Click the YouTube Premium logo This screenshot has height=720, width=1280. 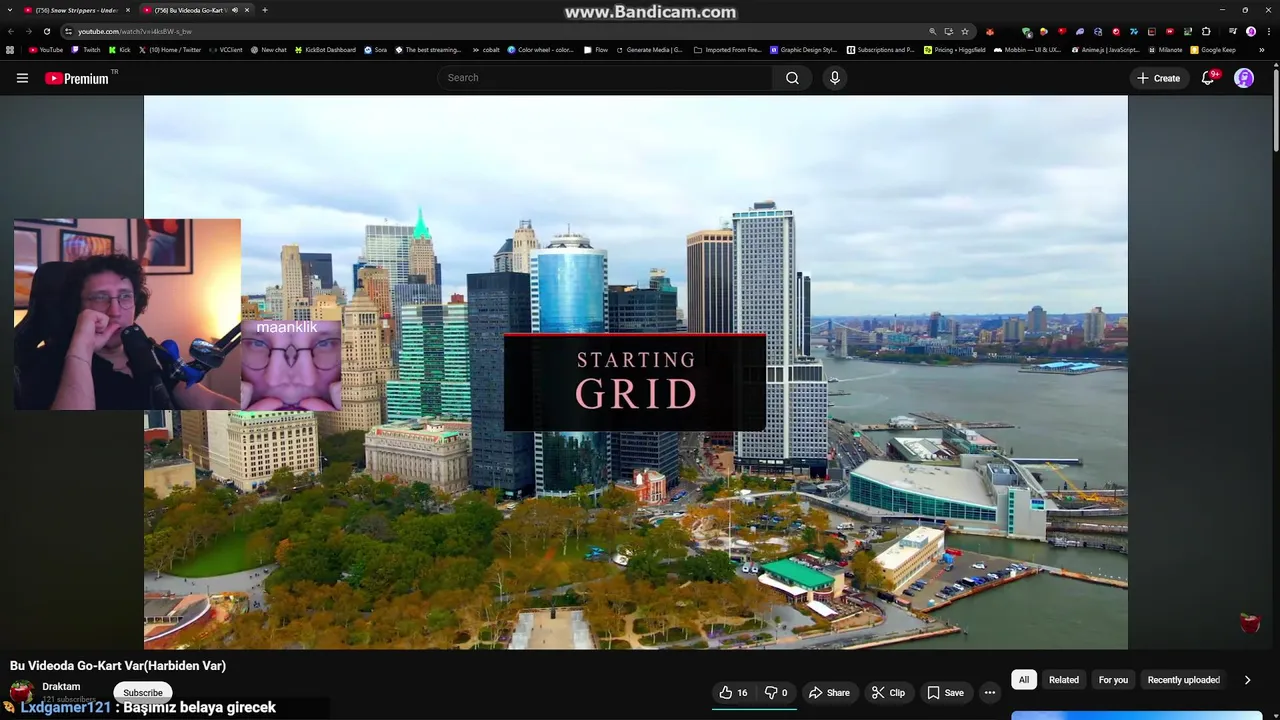(x=77, y=78)
